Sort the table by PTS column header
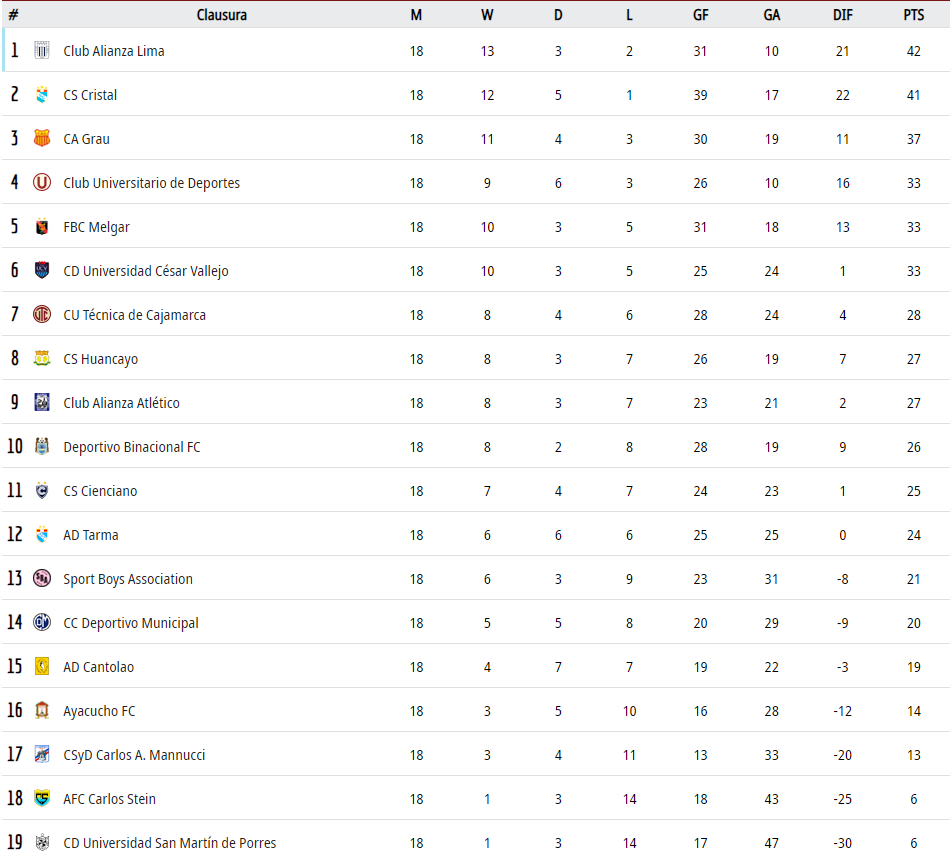Image resolution: width=950 pixels, height=857 pixels. coord(913,15)
